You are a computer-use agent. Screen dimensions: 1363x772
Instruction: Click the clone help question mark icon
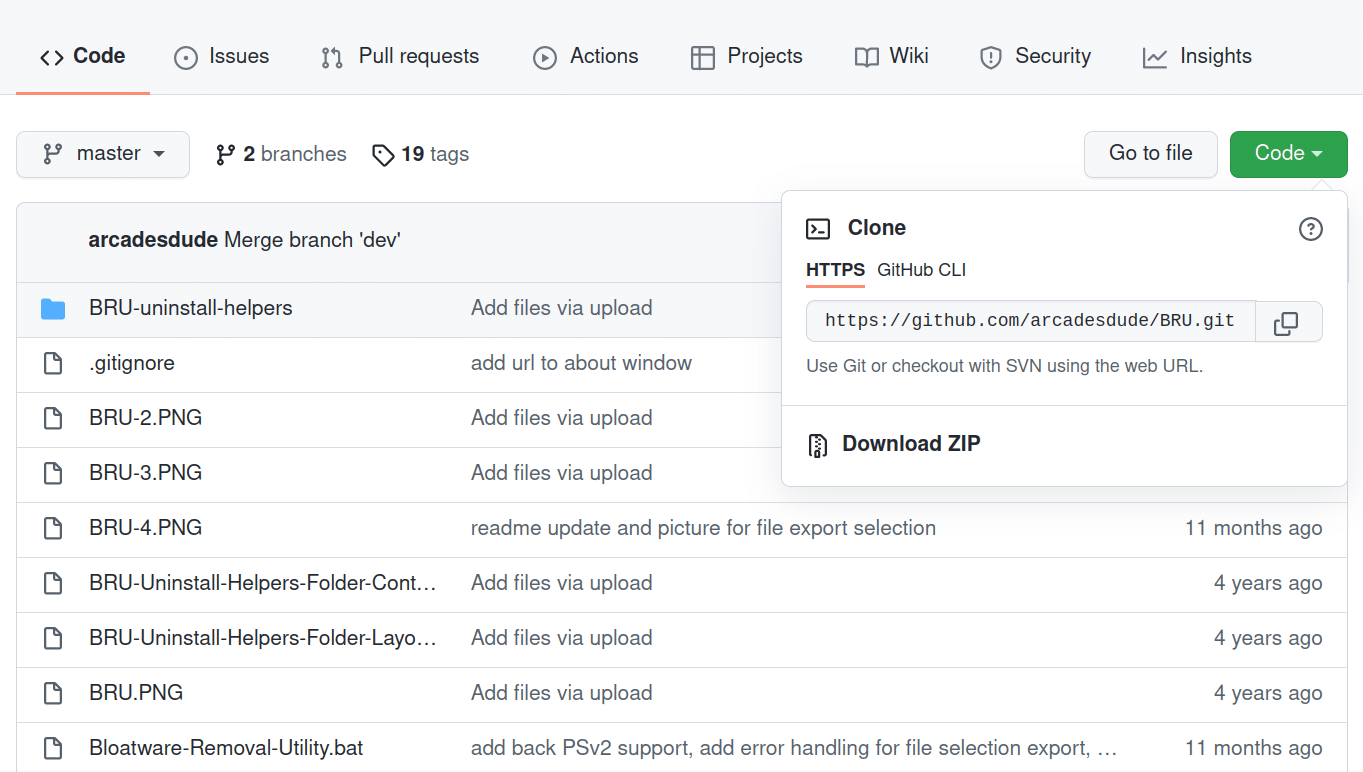pos(1310,229)
